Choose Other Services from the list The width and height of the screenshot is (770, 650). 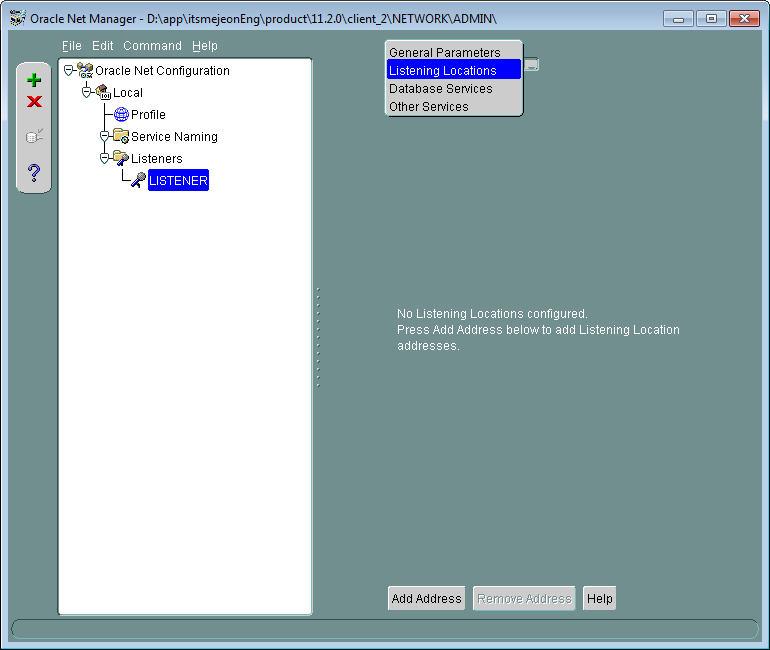point(454,107)
